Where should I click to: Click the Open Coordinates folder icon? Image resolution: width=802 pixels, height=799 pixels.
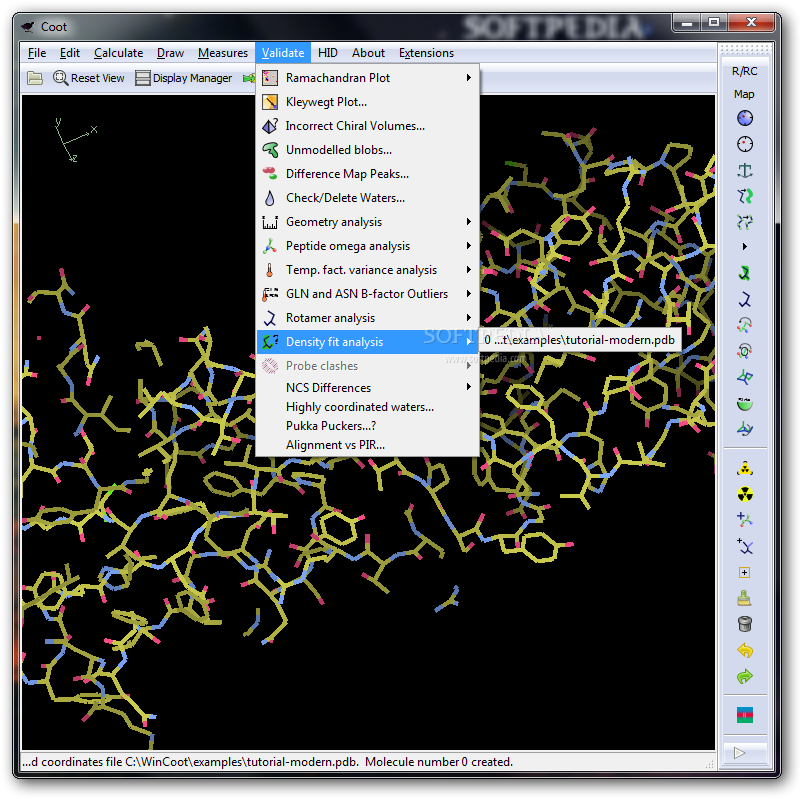pyautogui.click(x=35, y=78)
